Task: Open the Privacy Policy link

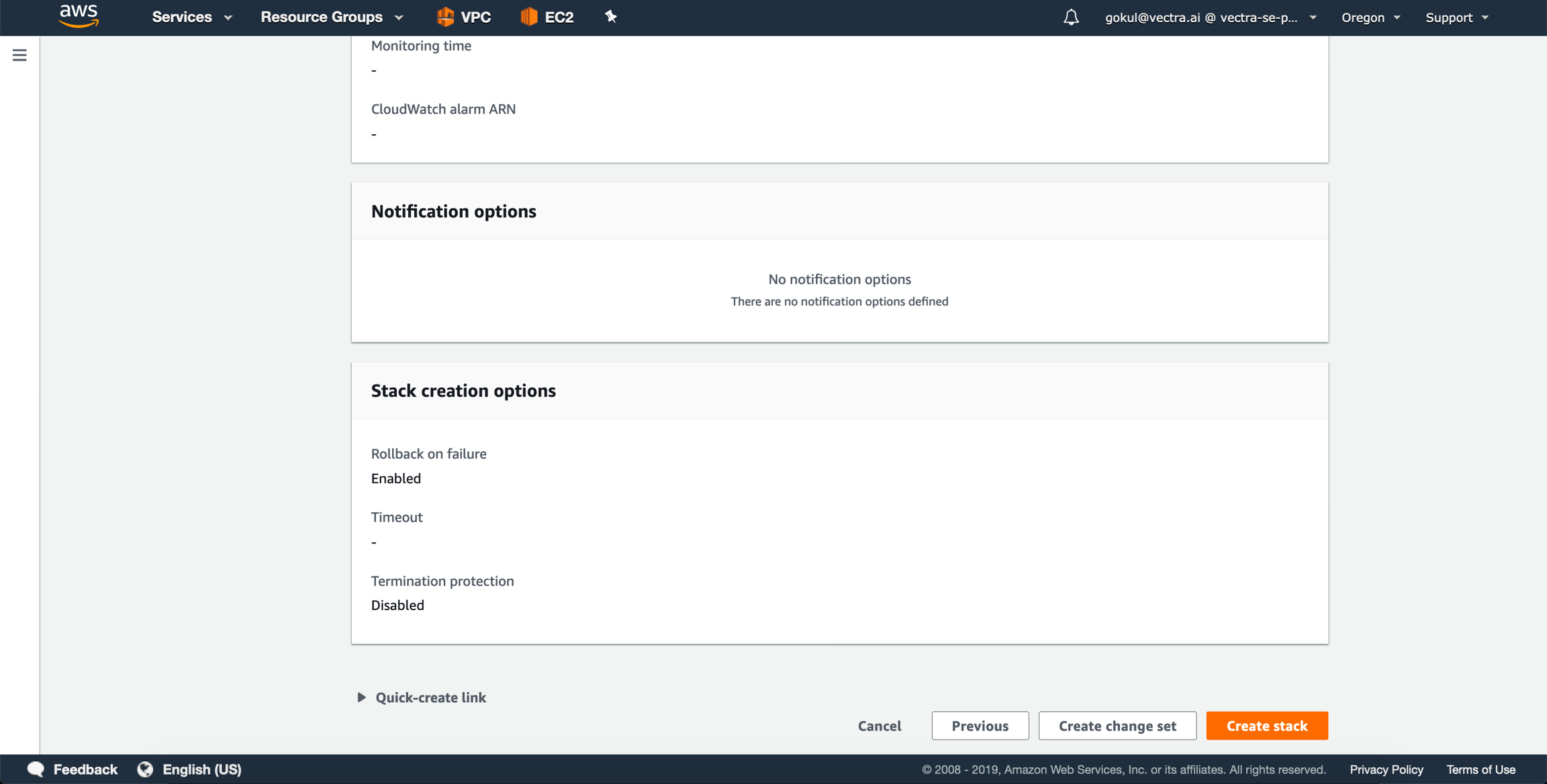Action: (x=1386, y=769)
